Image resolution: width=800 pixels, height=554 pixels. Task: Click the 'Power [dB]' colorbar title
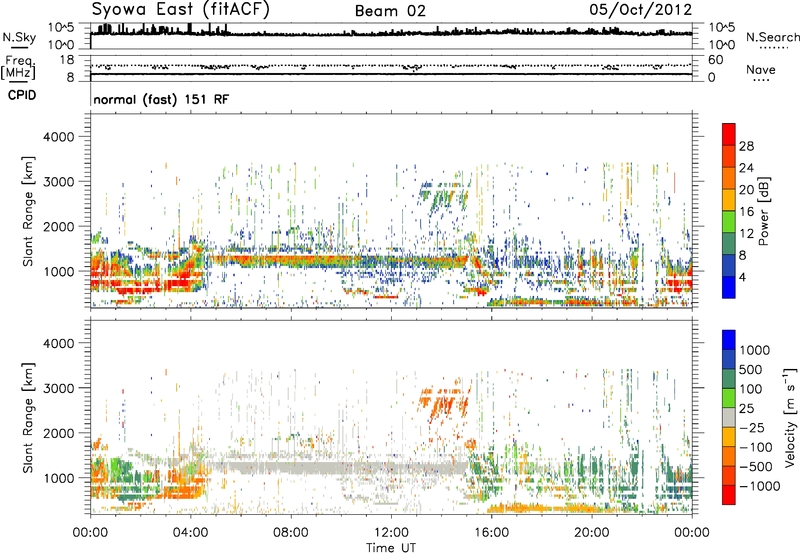point(764,211)
